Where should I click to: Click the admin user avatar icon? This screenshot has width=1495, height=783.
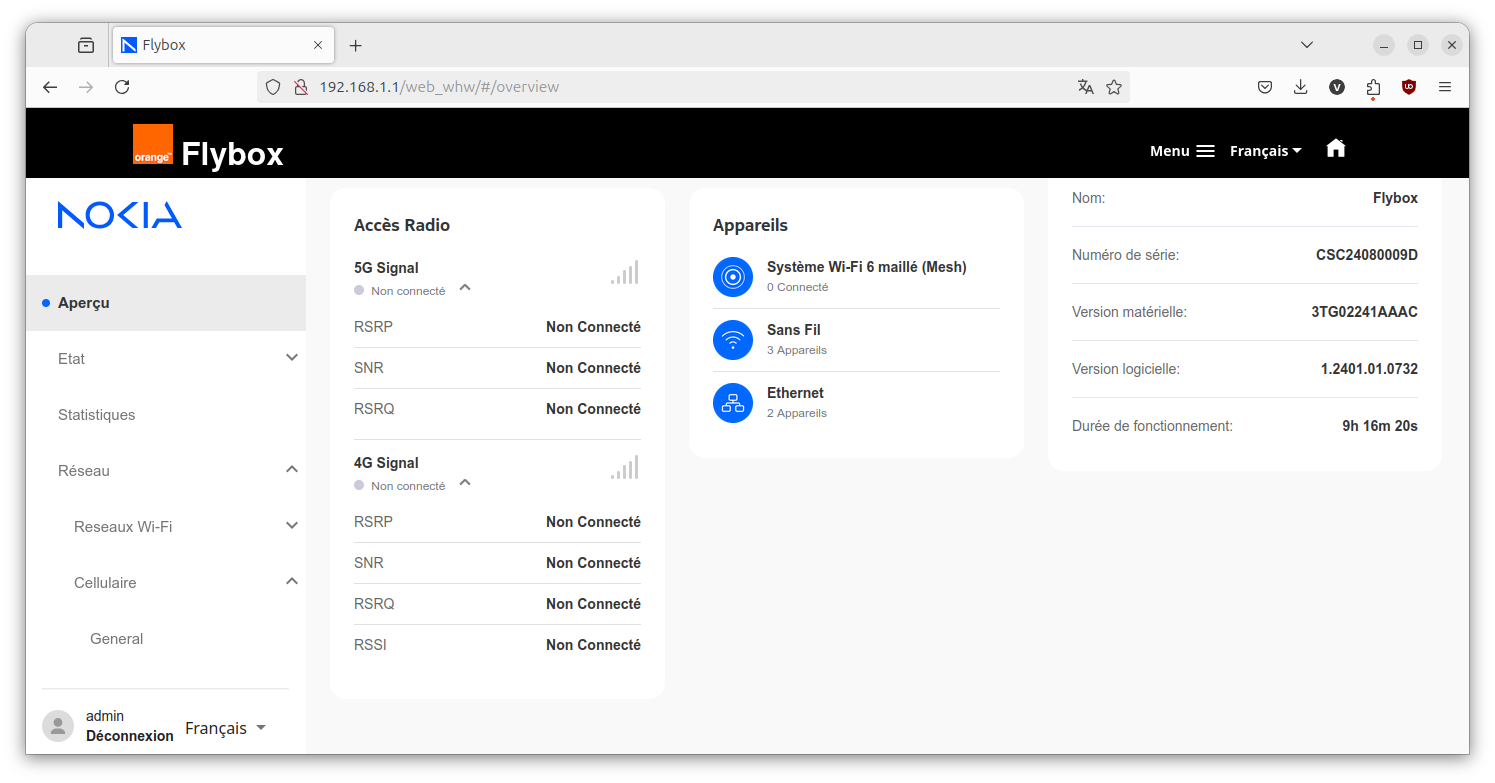[58, 726]
